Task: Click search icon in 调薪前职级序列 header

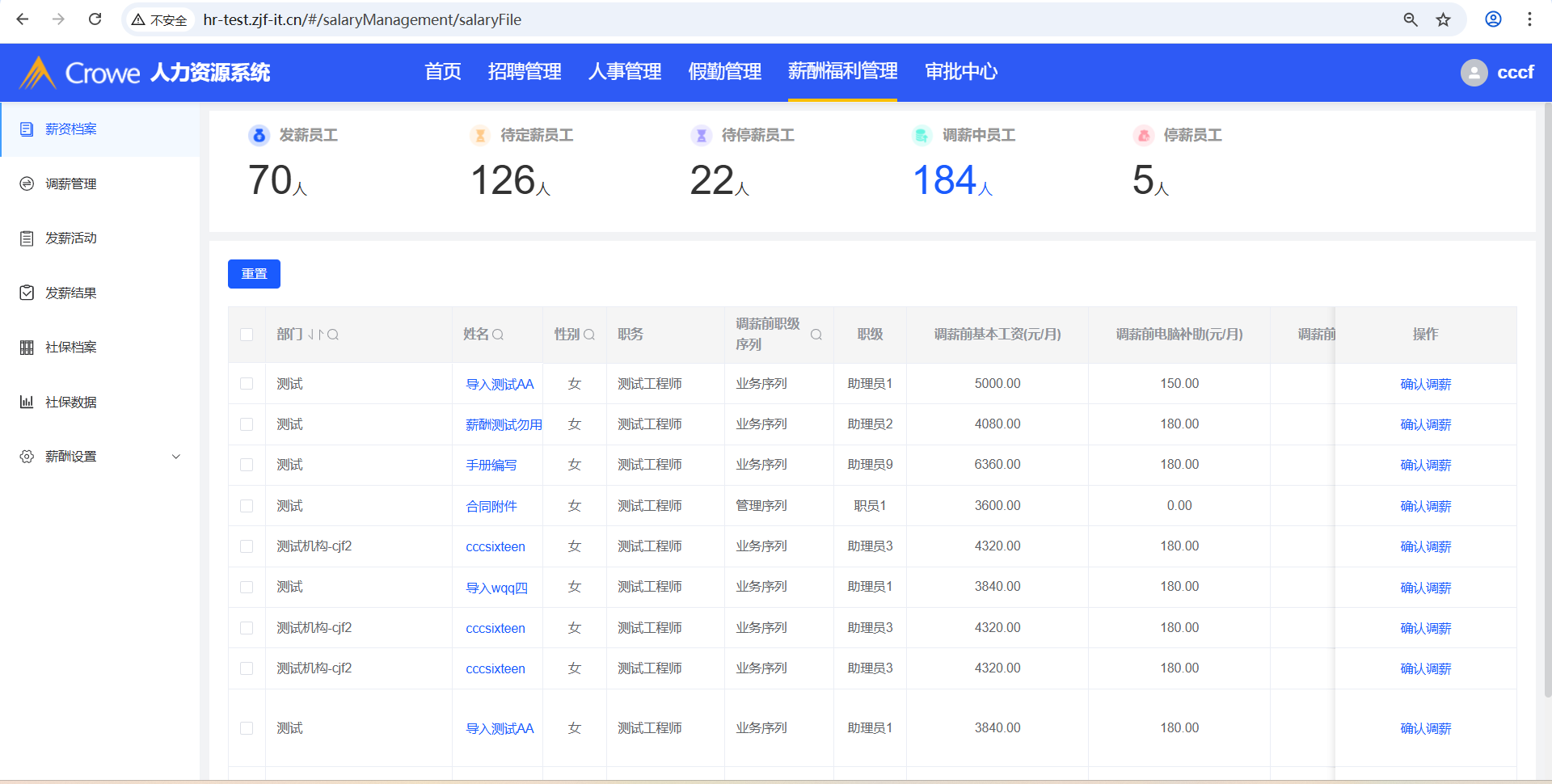Action: 816,335
